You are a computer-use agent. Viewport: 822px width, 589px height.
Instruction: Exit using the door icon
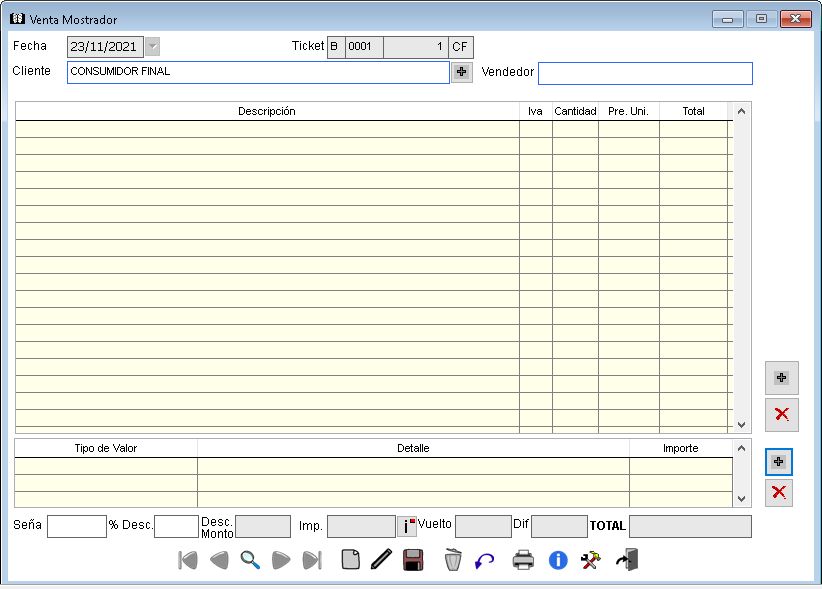[x=627, y=560]
